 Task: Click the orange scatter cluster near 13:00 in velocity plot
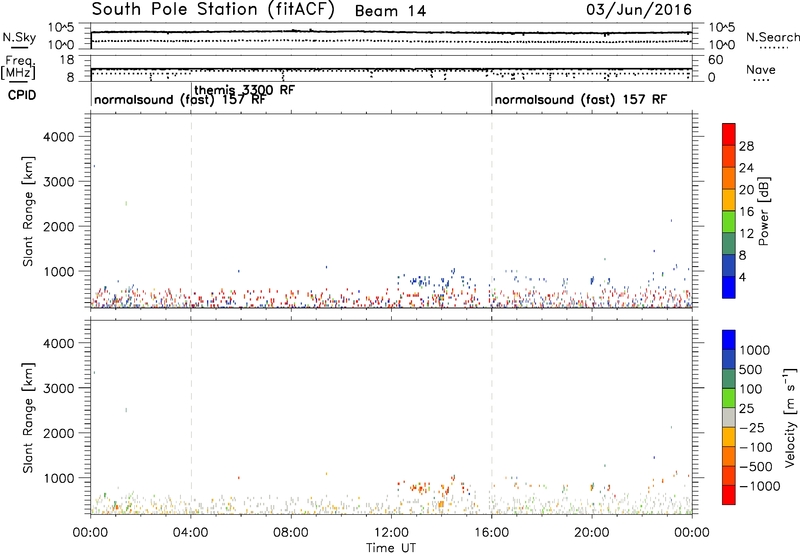click(419, 487)
